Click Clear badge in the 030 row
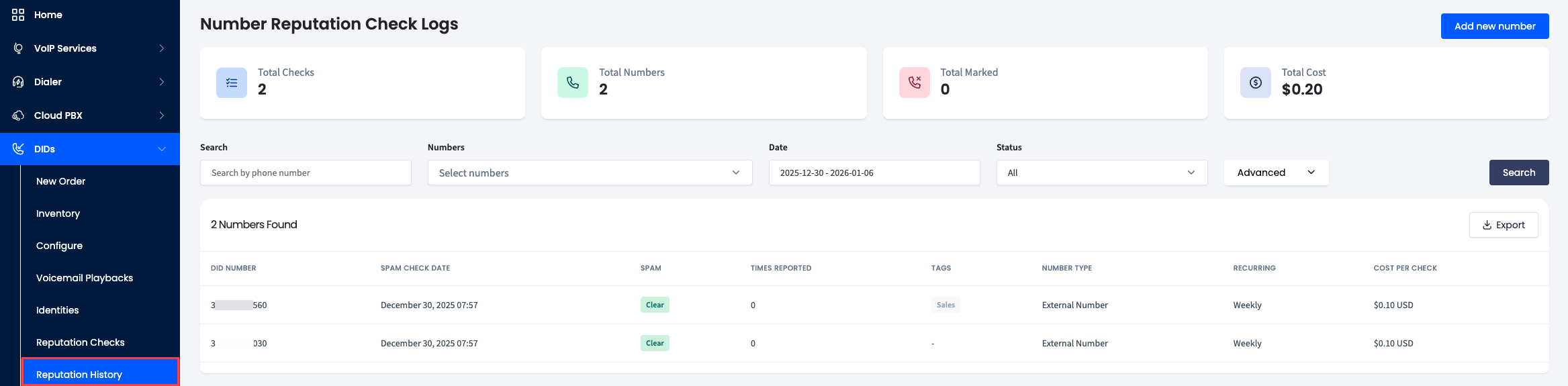 click(655, 343)
